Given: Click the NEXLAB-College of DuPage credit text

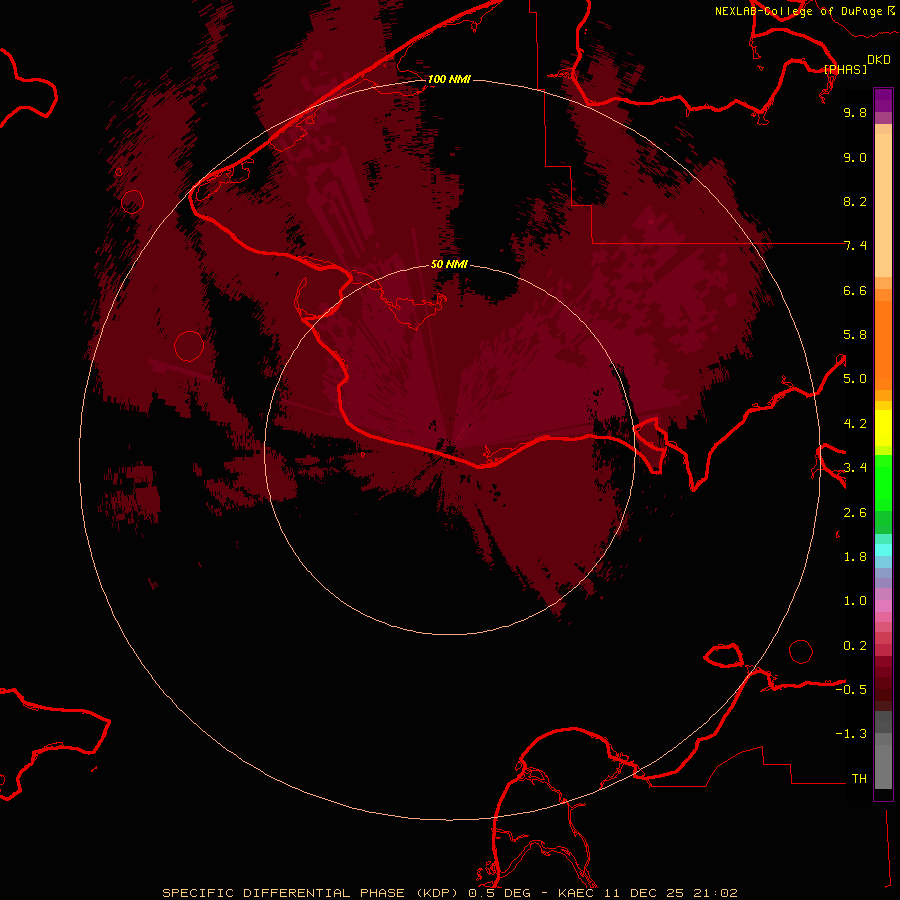Looking at the screenshot, I should (x=798, y=11).
